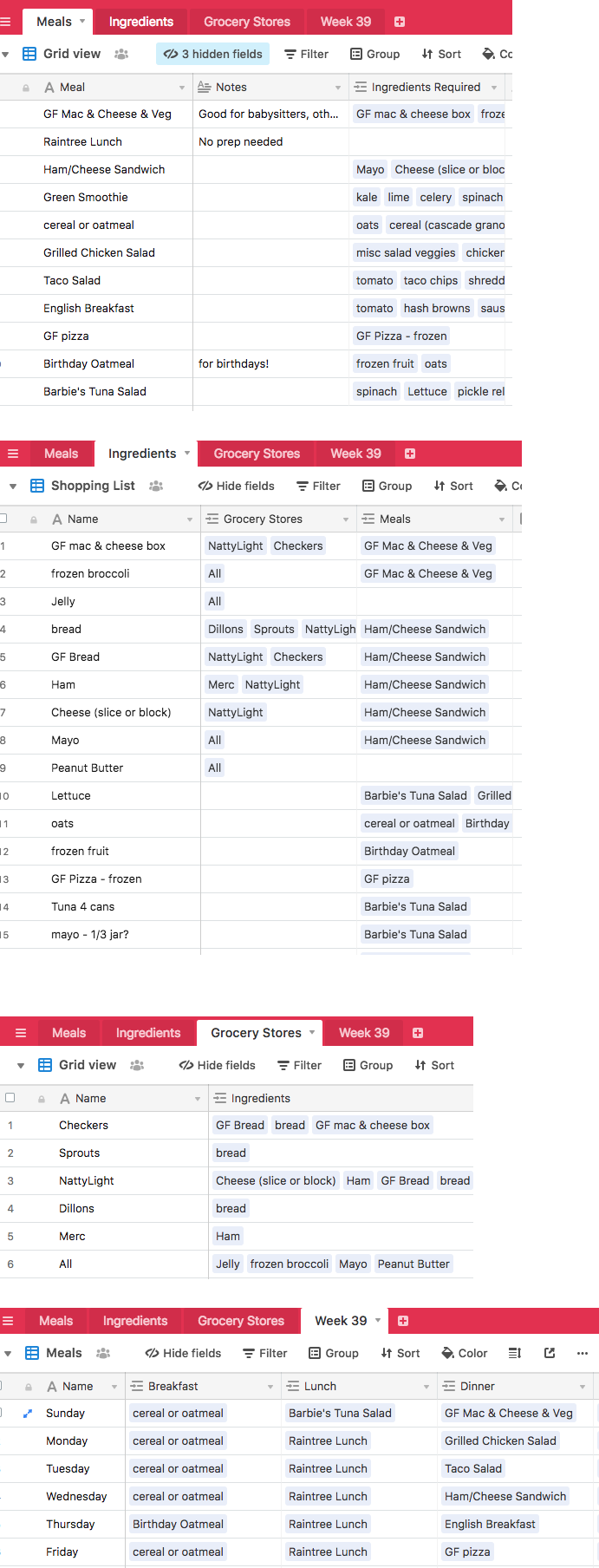Click the 3 hidden fields button

(x=213, y=54)
